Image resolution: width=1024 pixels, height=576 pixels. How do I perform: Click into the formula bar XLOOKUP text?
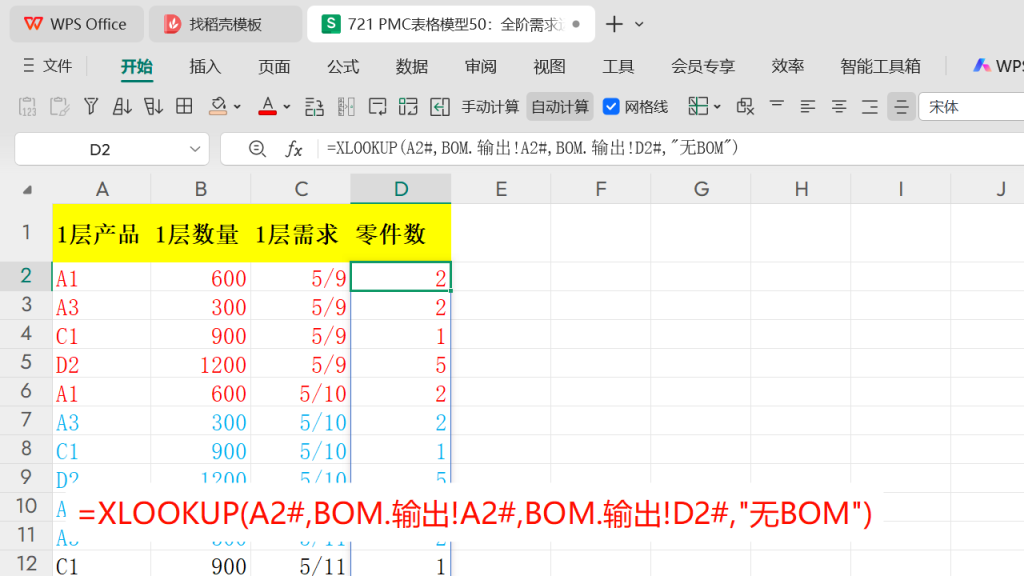(532, 148)
